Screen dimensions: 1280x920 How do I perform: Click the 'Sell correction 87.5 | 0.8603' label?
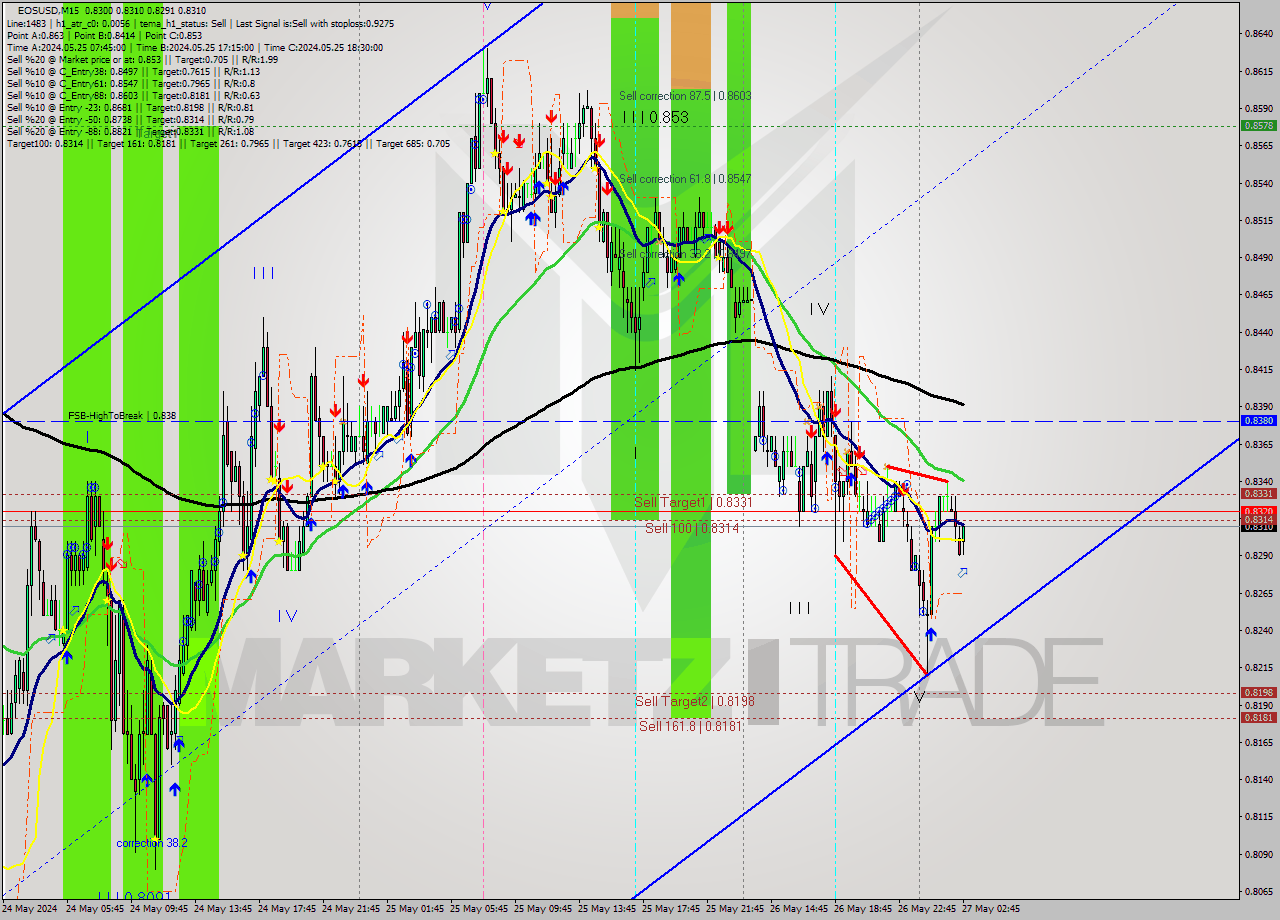pyautogui.click(x=685, y=96)
